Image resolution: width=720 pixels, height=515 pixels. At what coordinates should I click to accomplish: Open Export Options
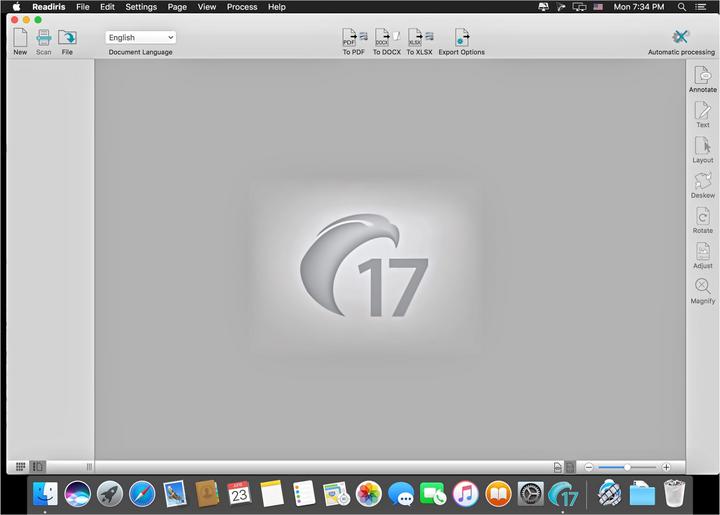461,41
